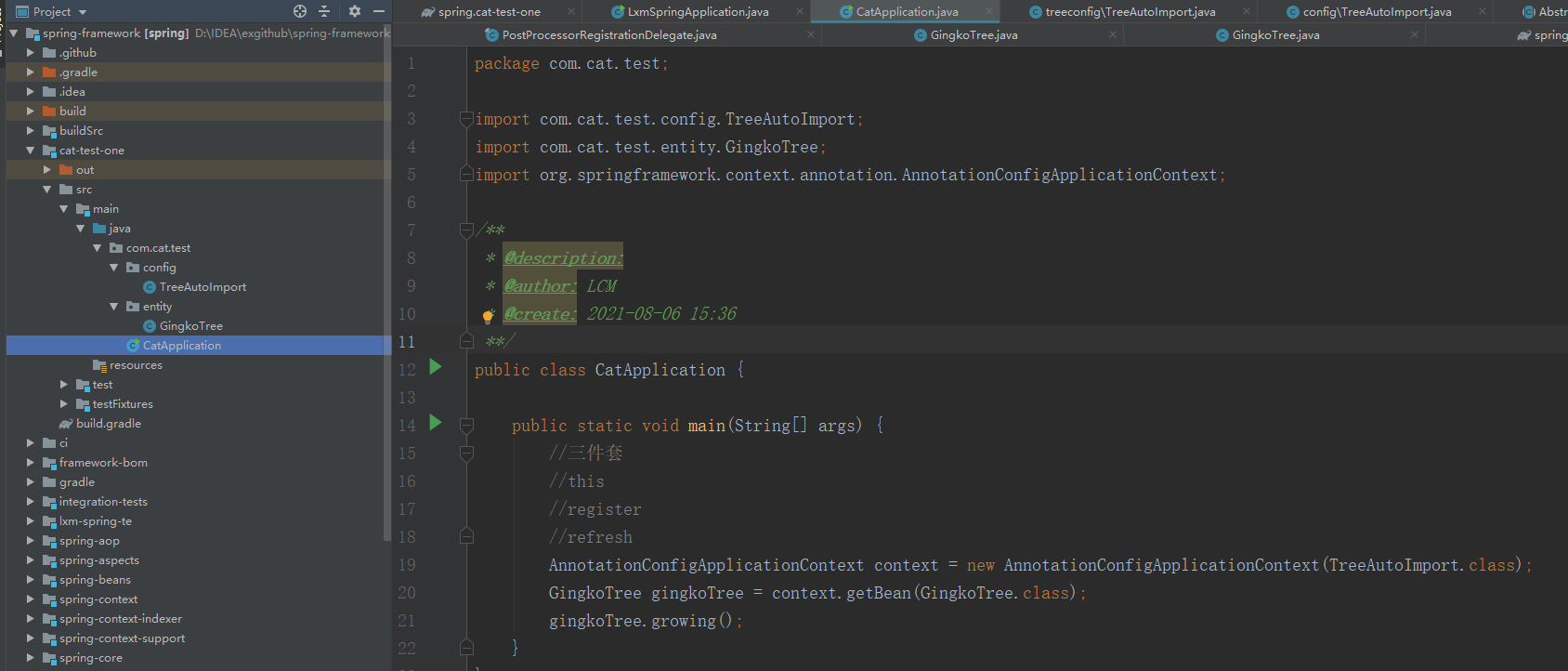
Task: Collapse the entity package
Action: tap(114, 307)
